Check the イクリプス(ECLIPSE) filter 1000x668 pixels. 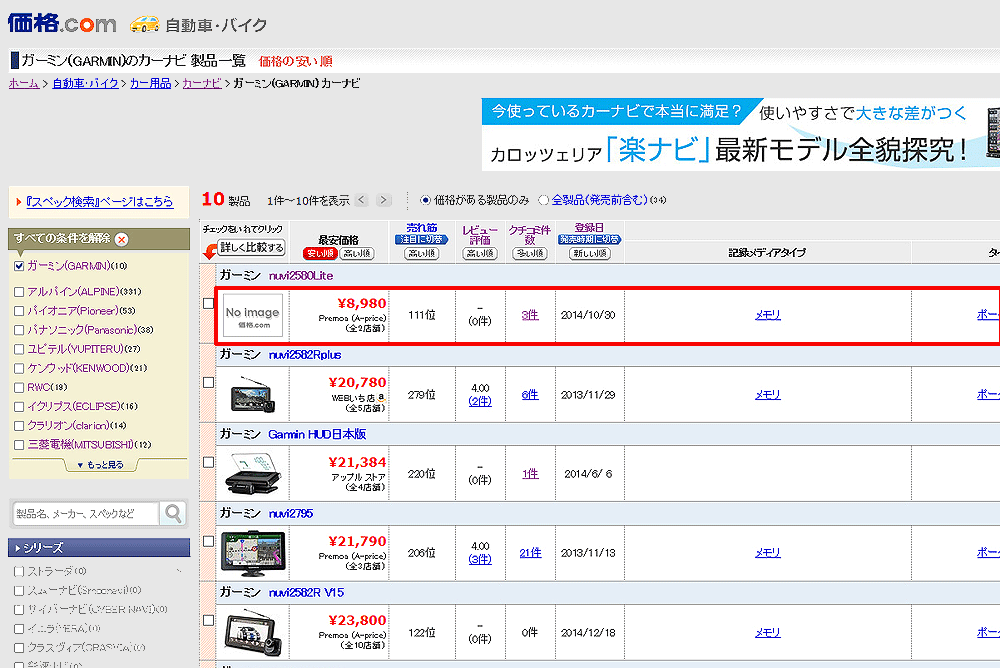pyautogui.click(x=19, y=406)
